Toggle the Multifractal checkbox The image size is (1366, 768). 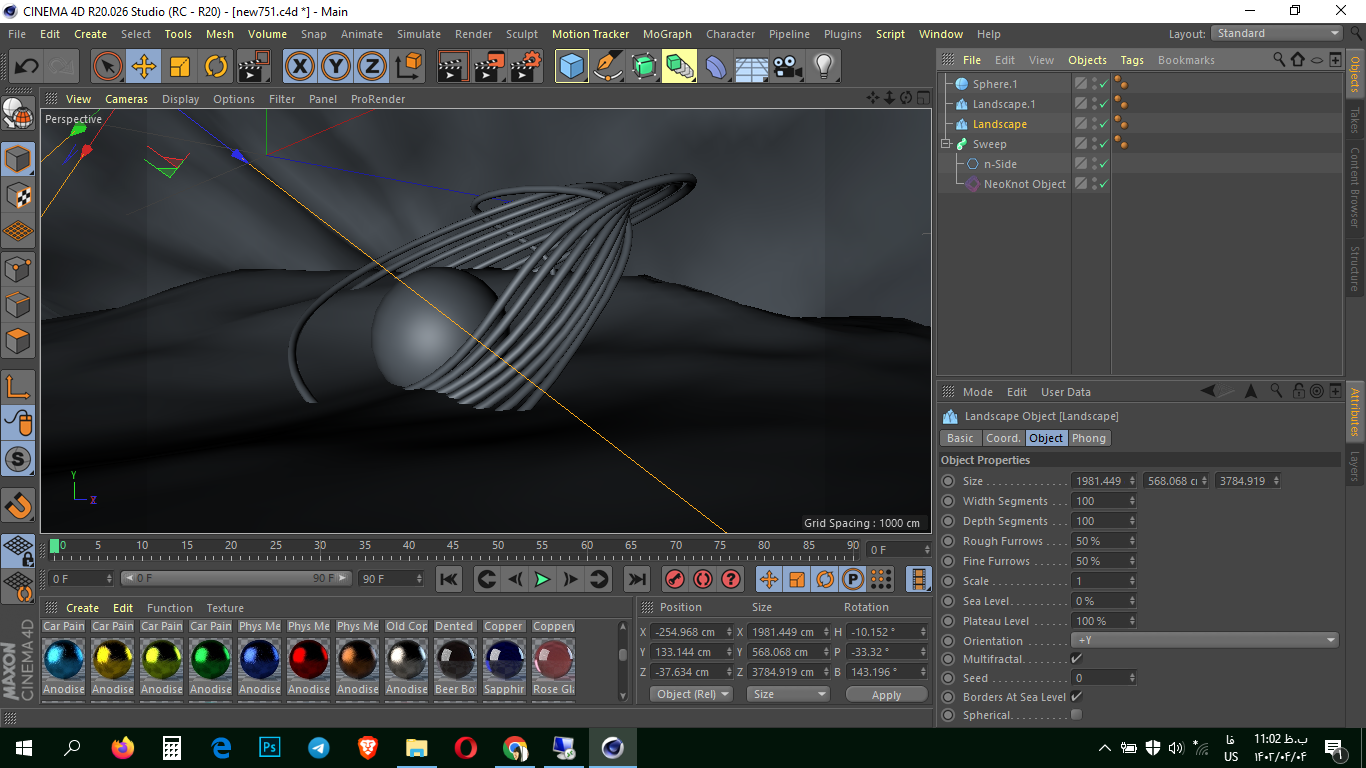[x=1076, y=659]
